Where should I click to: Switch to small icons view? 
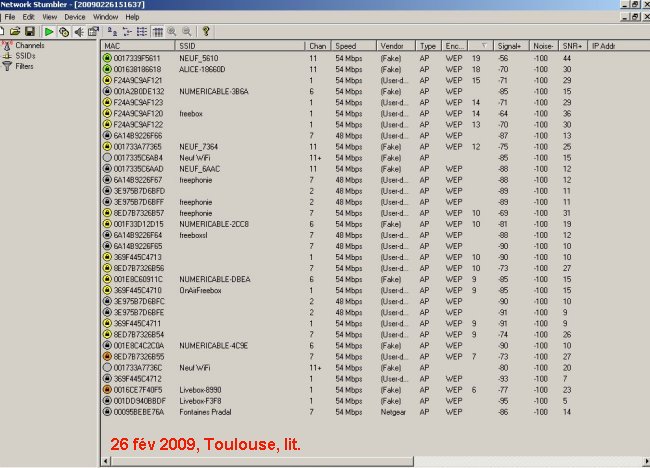pos(127,32)
